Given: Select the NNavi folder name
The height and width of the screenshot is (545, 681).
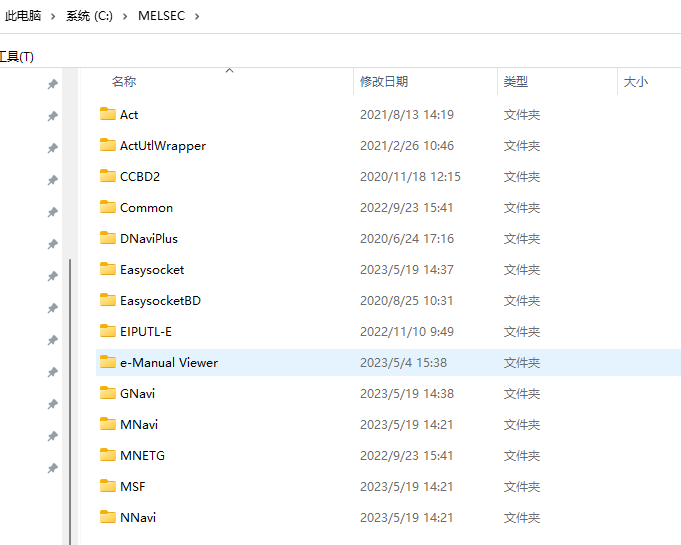Looking at the screenshot, I should [x=138, y=518].
